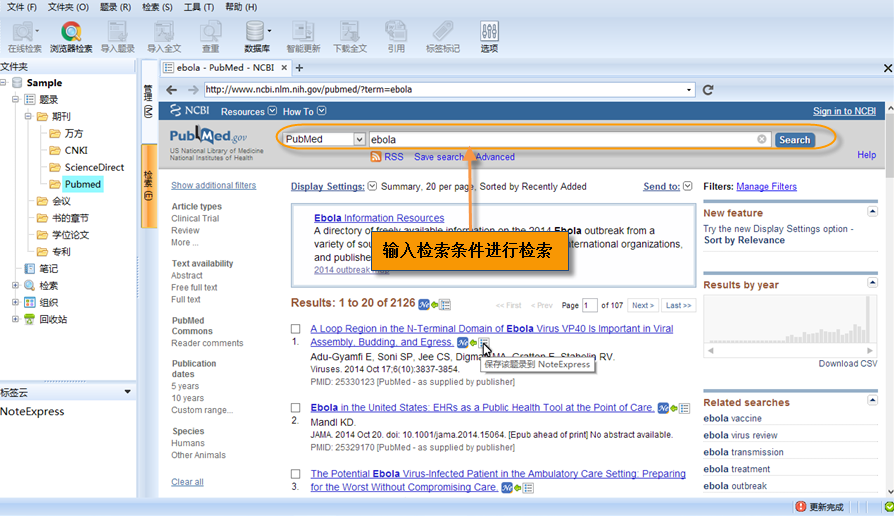
Task: Open the 在线检索 online search tool
Action: [x=24, y=36]
